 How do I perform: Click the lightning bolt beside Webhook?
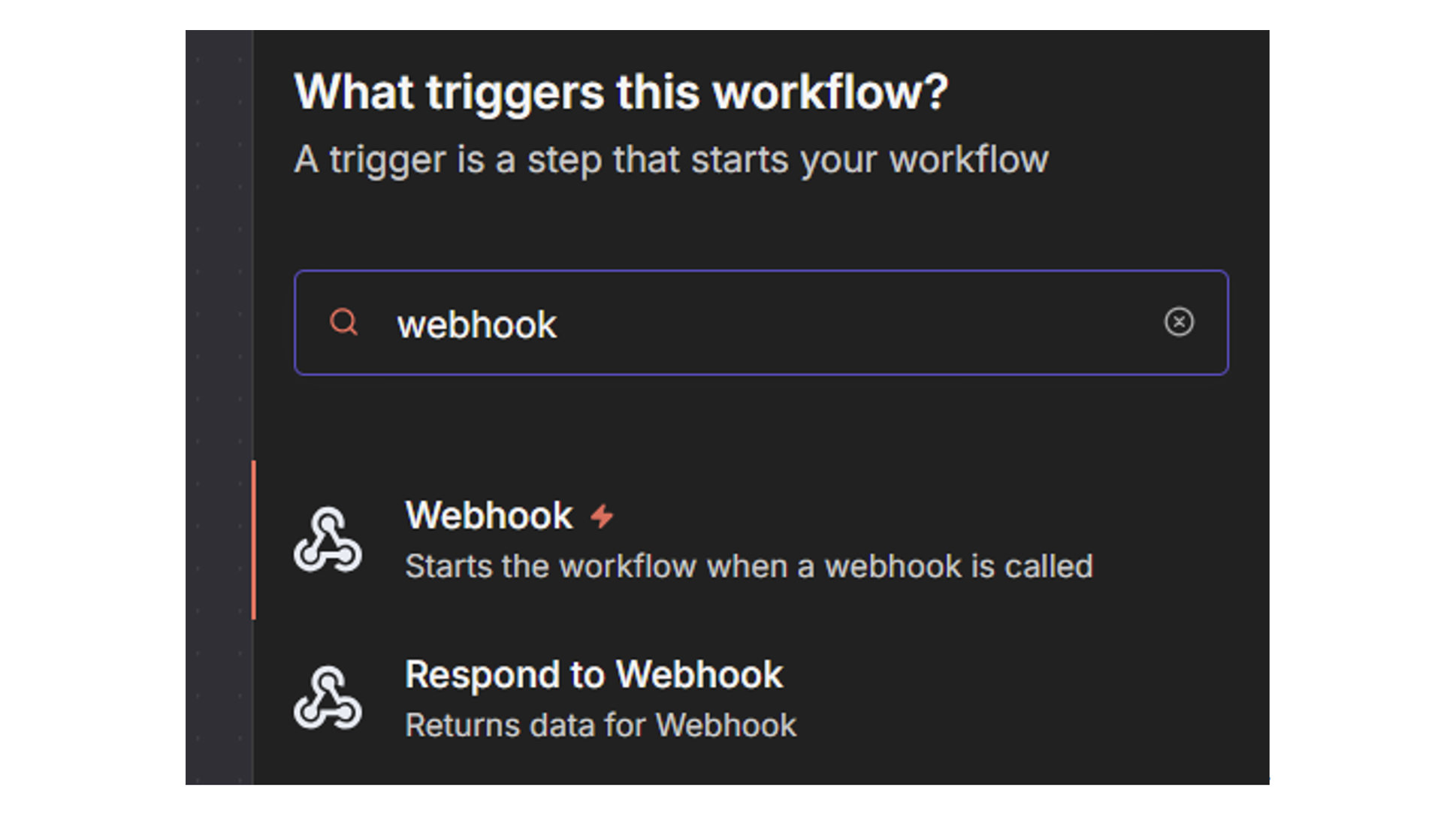point(602,517)
